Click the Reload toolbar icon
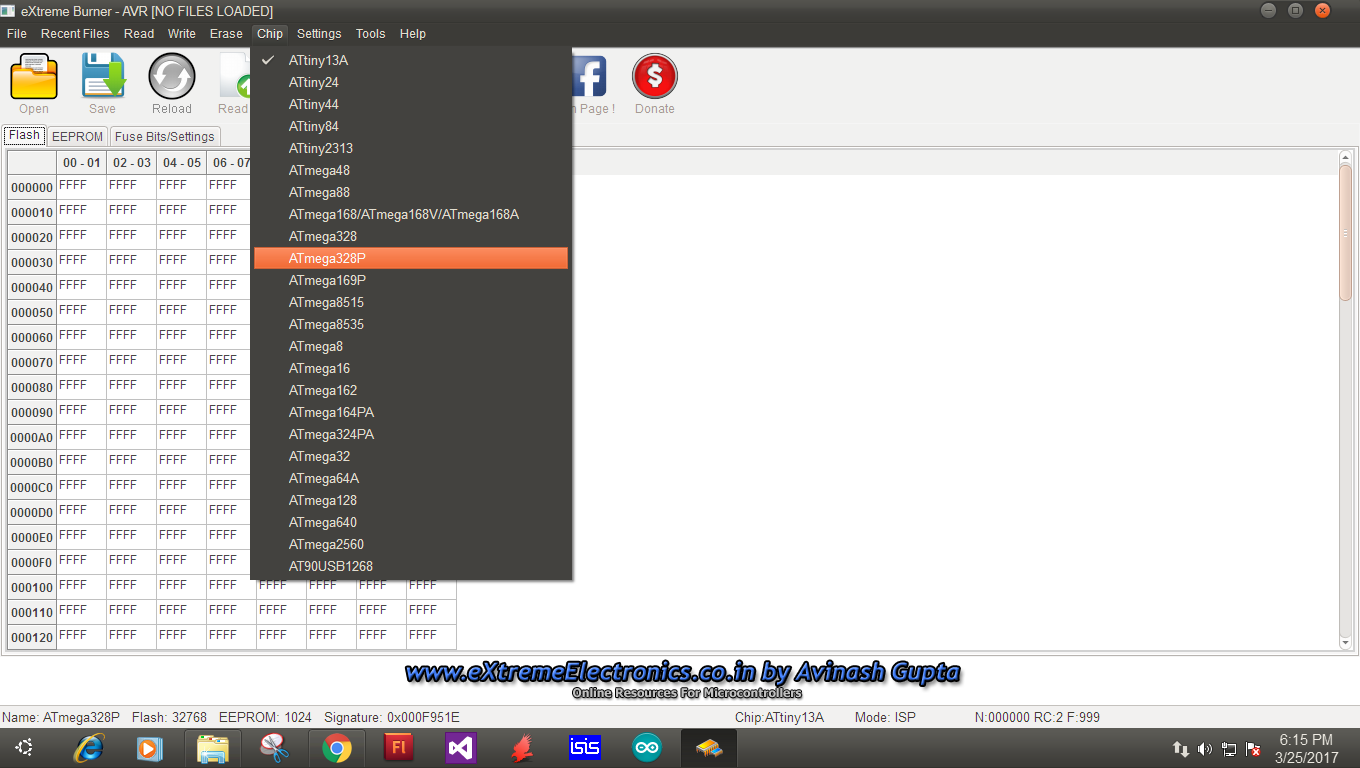Screen dimensions: 1360x768 (172, 77)
